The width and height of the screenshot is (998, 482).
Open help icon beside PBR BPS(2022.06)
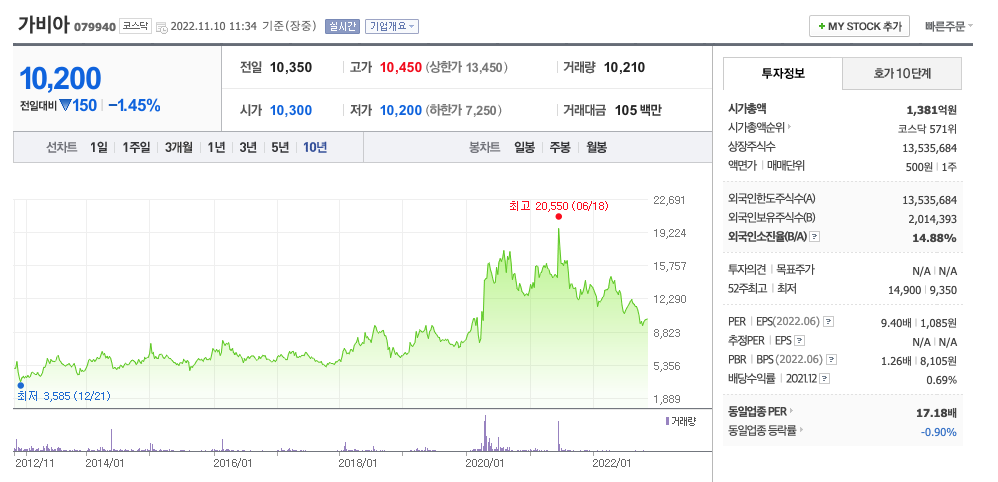coord(831,360)
